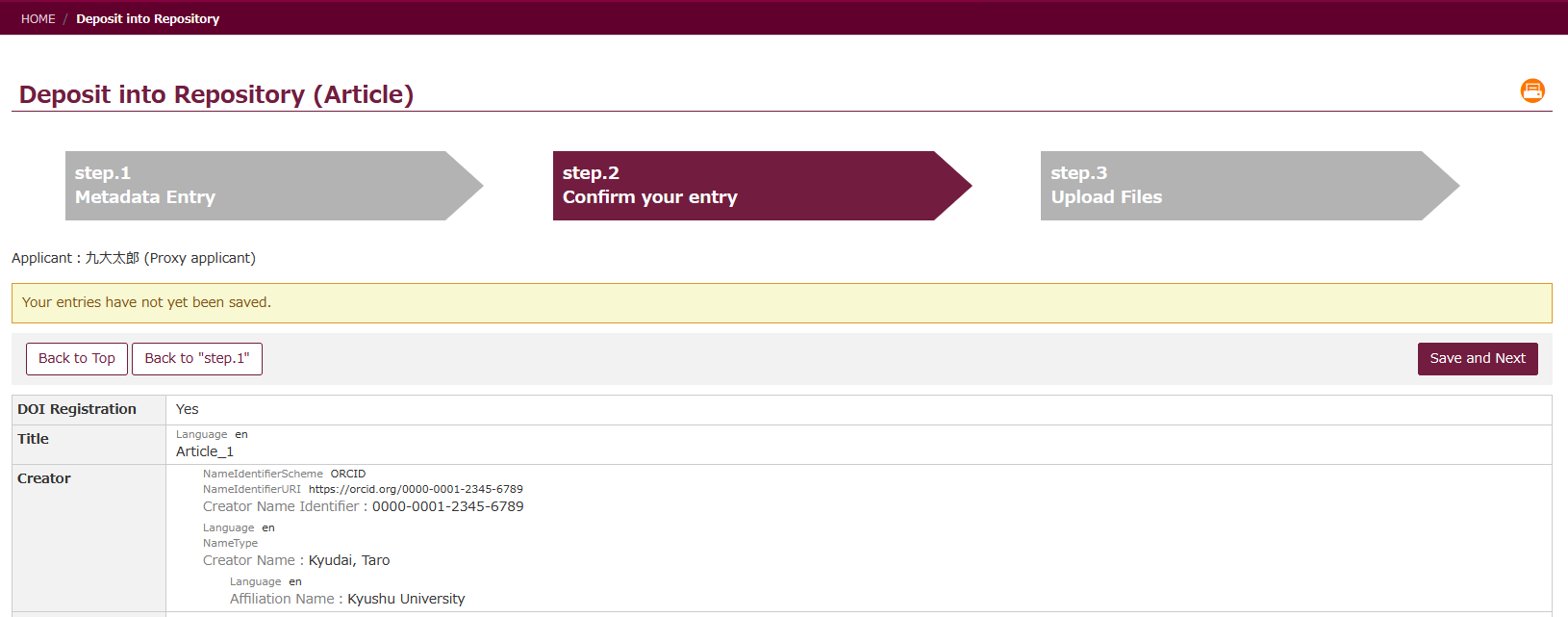Click the unsaved entries warning banner
This screenshot has height=617, width=1568.
[781, 302]
